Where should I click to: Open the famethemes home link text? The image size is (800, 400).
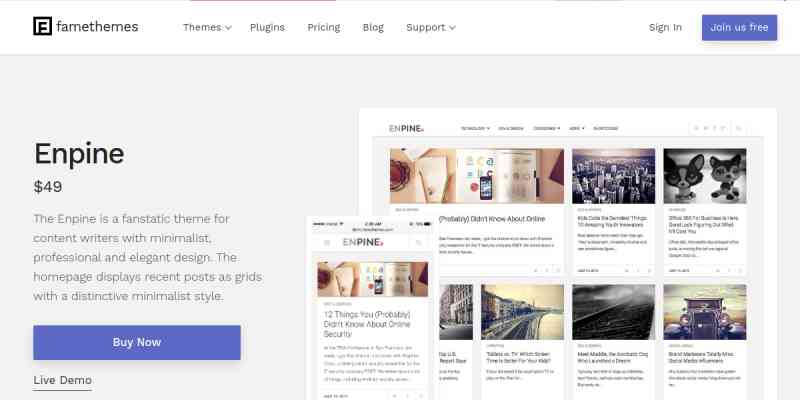coord(97,27)
